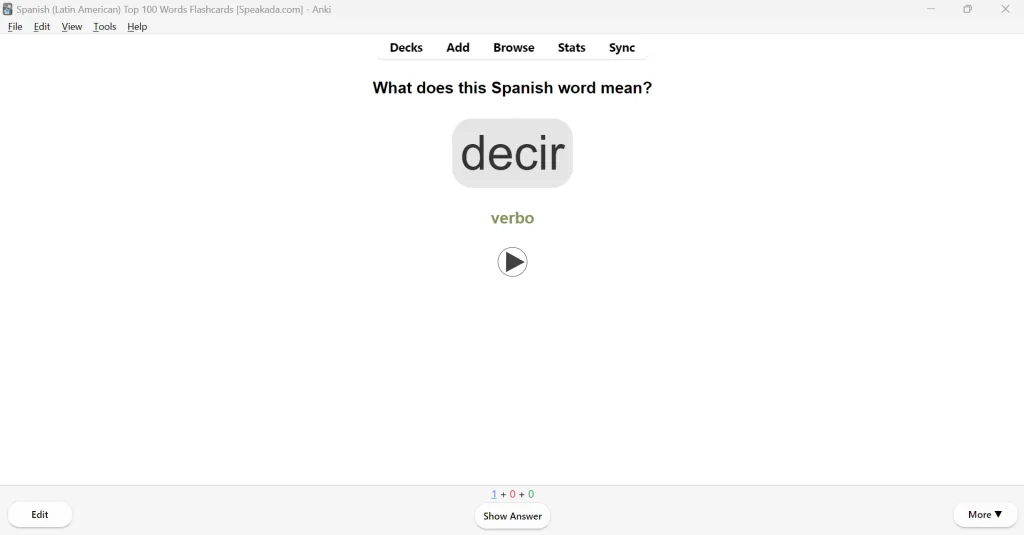This screenshot has width=1024, height=535.
Task: Click the green verbo label
Action: pyautogui.click(x=513, y=218)
